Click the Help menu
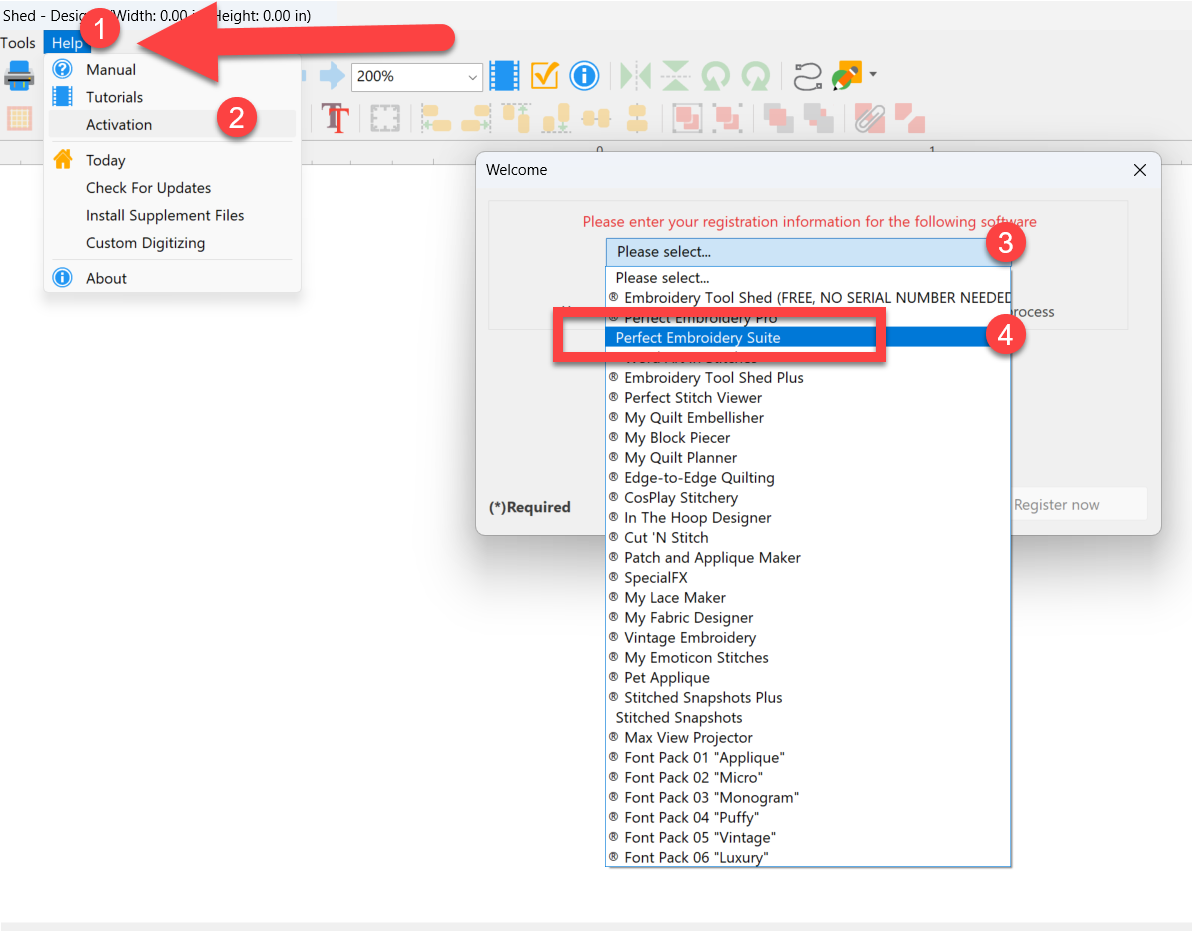The width and height of the screenshot is (1192, 931). pyautogui.click(x=67, y=43)
